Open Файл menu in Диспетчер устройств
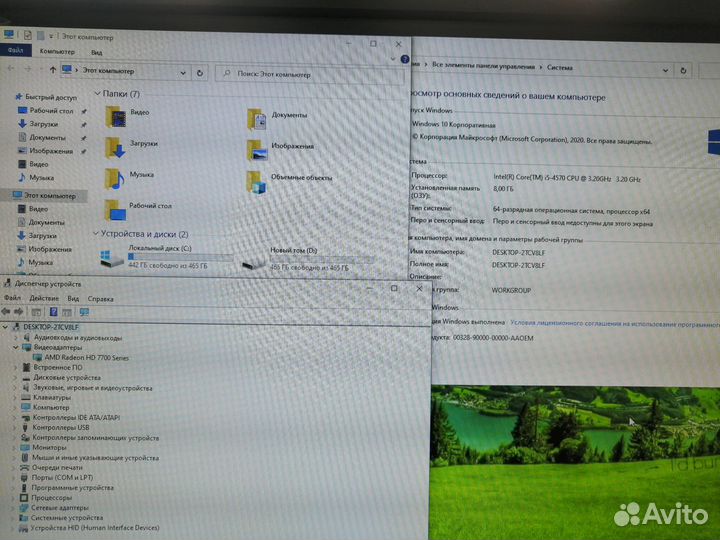The width and height of the screenshot is (720, 540). (x=12, y=298)
